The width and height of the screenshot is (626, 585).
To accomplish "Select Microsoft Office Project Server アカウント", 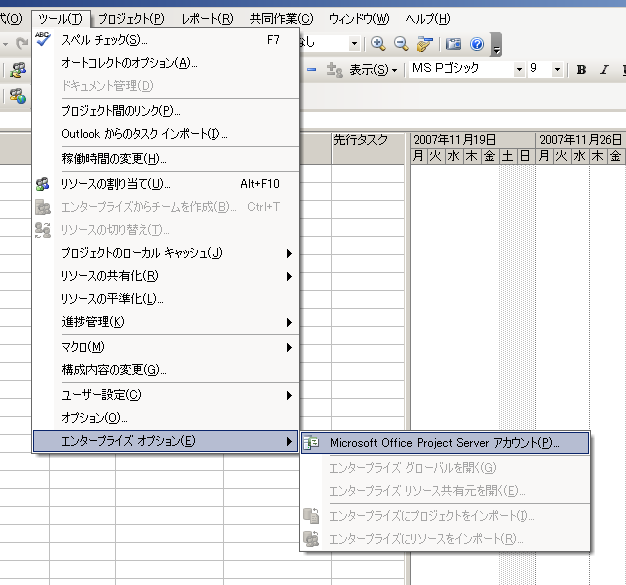I will (x=444, y=443).
